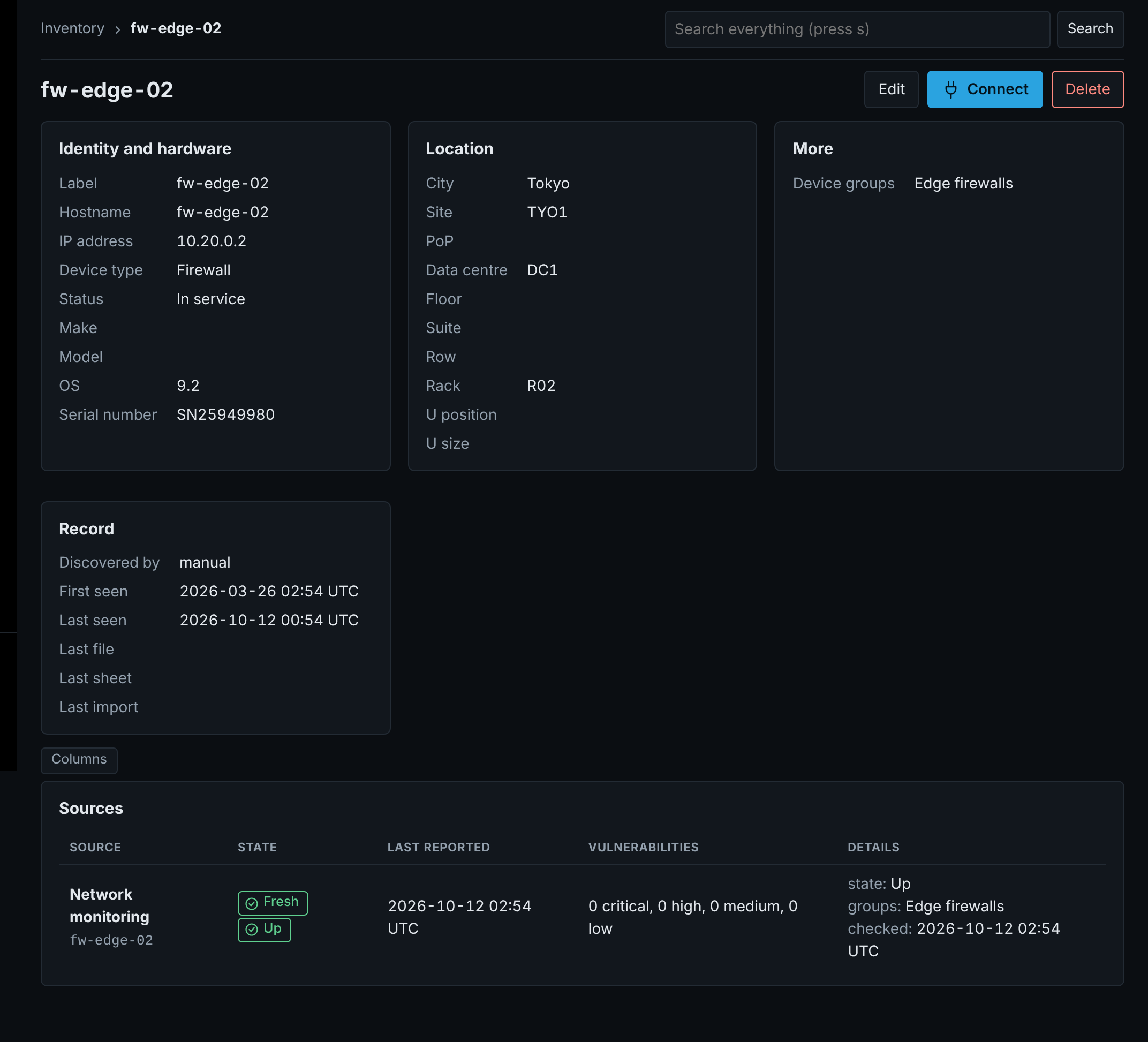This screenshot has width=1148, height=1042.
Task: Click the data centre value DC1
Action: click(542, 270)
